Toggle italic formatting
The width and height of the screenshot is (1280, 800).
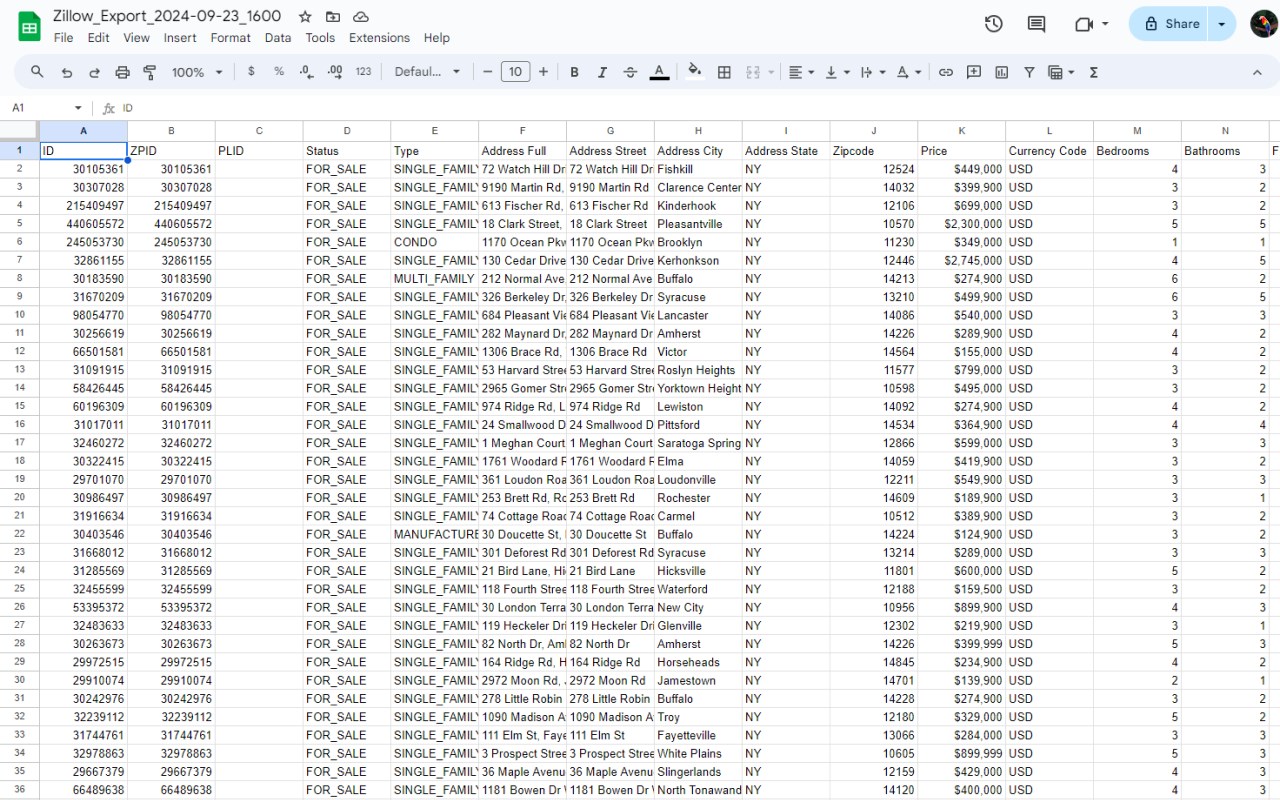pyautogui.click(x=602, y=72)
